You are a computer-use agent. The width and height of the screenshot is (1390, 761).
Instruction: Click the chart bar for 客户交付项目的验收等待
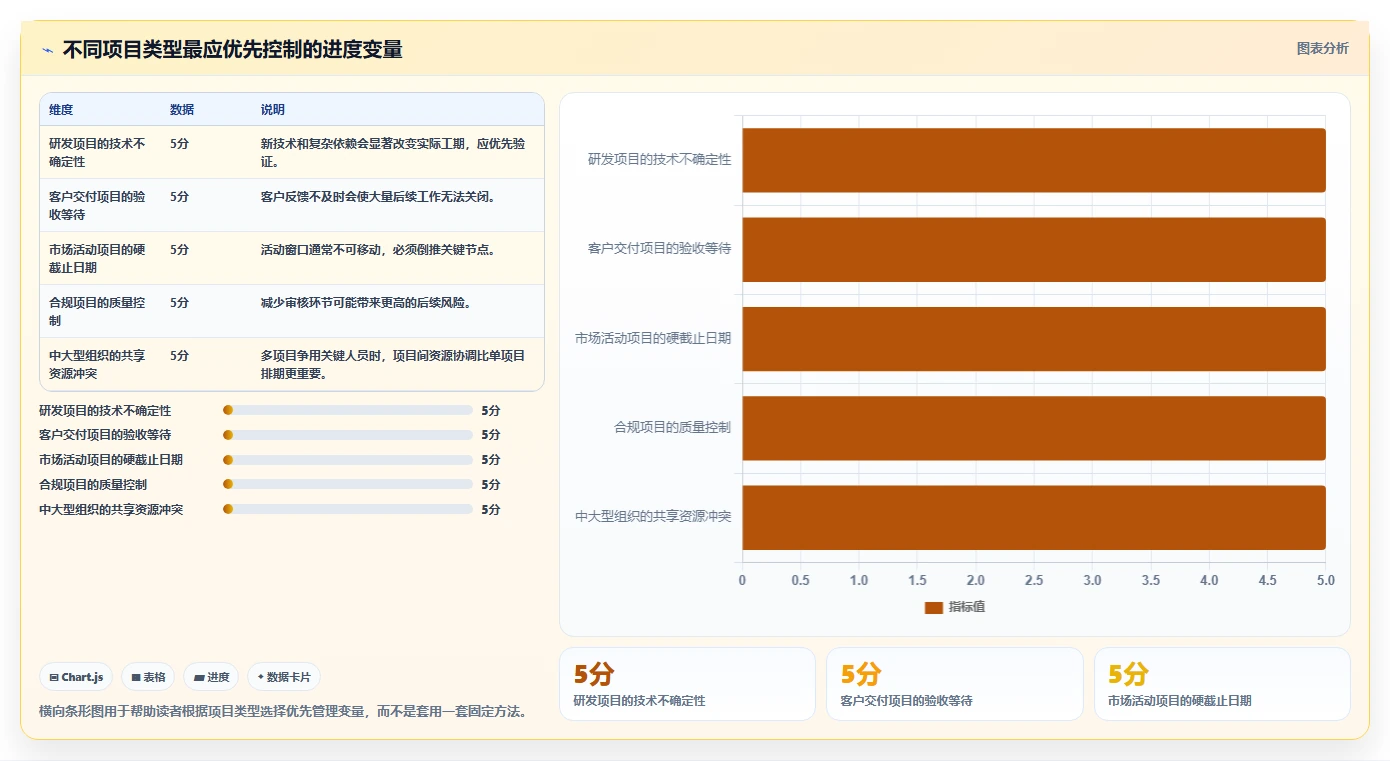tap(1034, 249)
